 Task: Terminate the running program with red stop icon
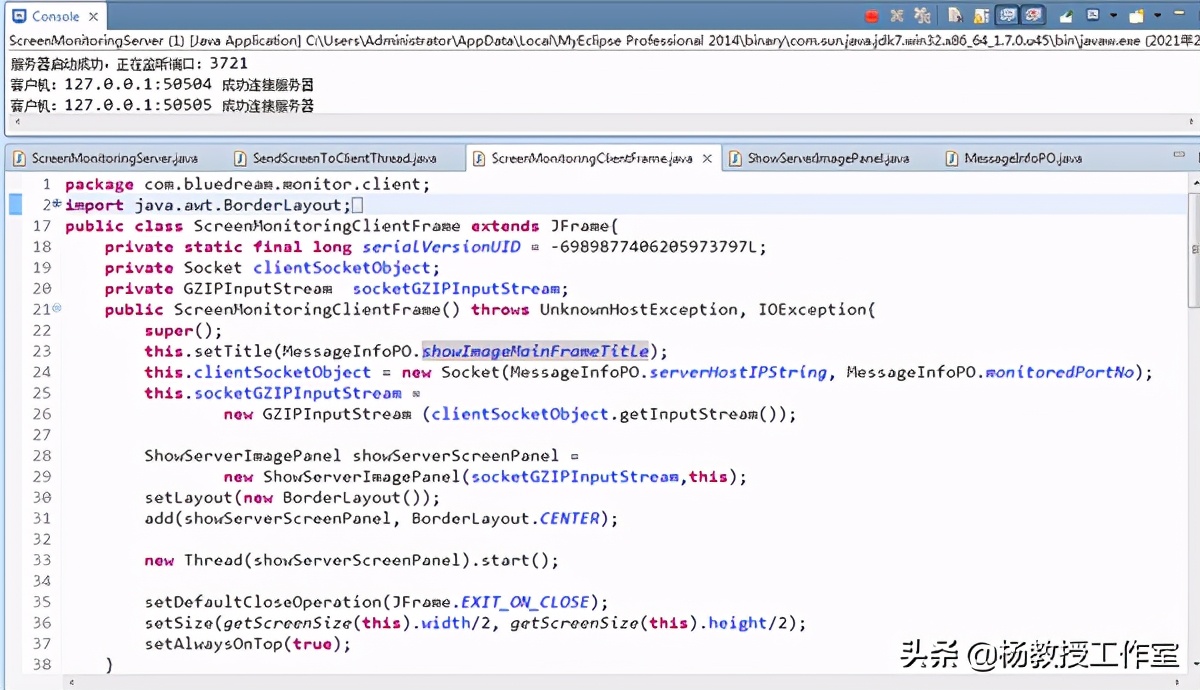[871, 16]
